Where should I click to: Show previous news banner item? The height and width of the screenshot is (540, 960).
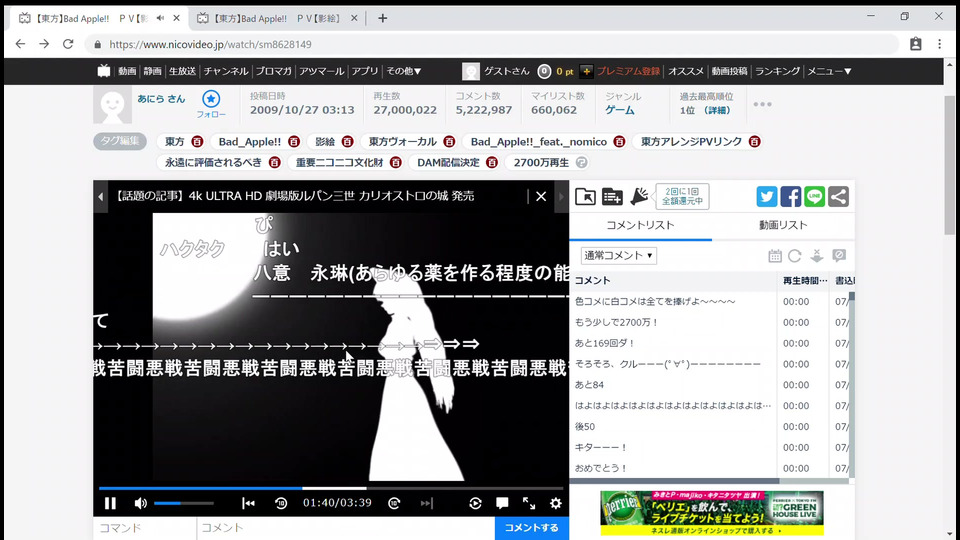[x=100, y=197]
